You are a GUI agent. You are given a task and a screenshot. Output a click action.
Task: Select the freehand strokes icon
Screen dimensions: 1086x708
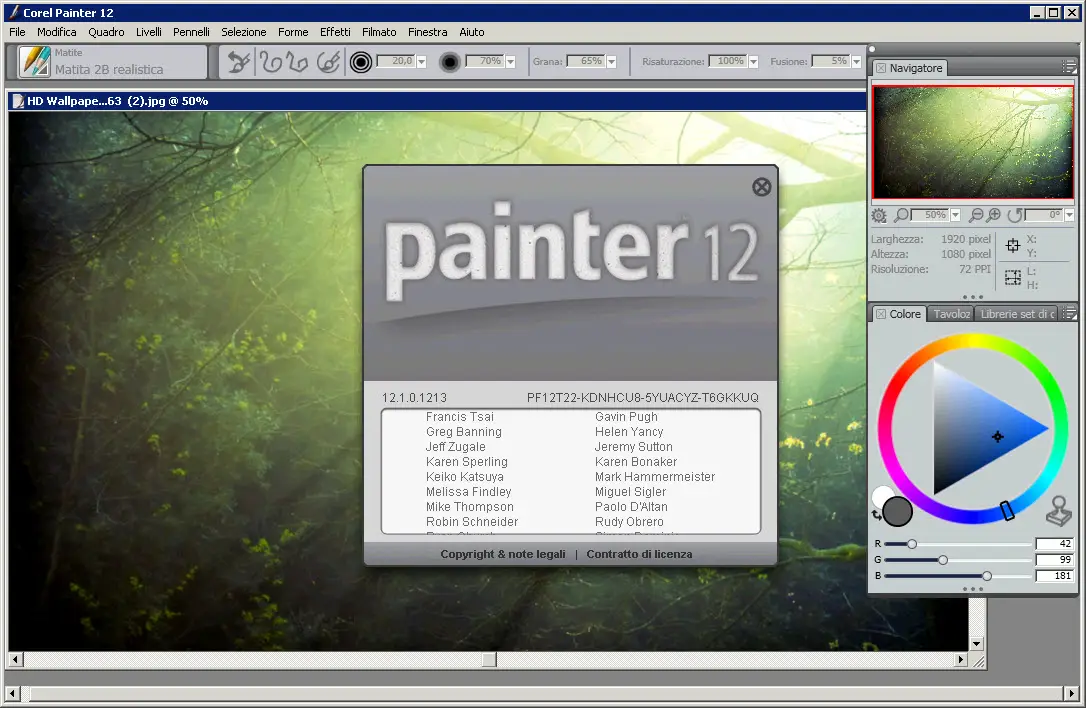click(x=271, y=62)
